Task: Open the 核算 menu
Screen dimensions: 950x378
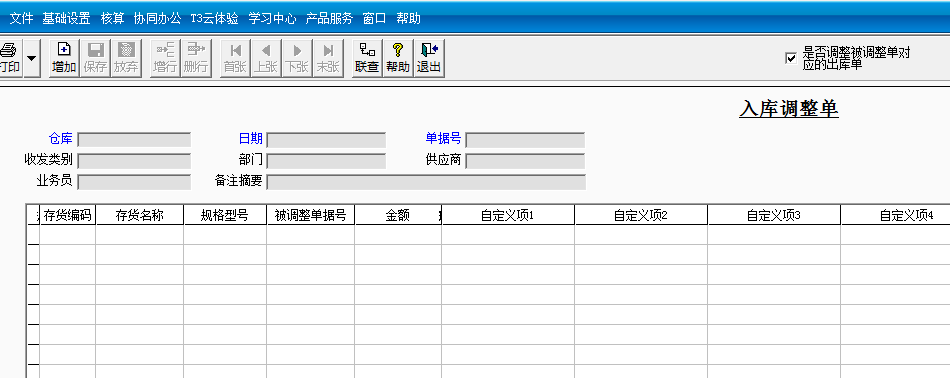Action: [x=112, y=18]
